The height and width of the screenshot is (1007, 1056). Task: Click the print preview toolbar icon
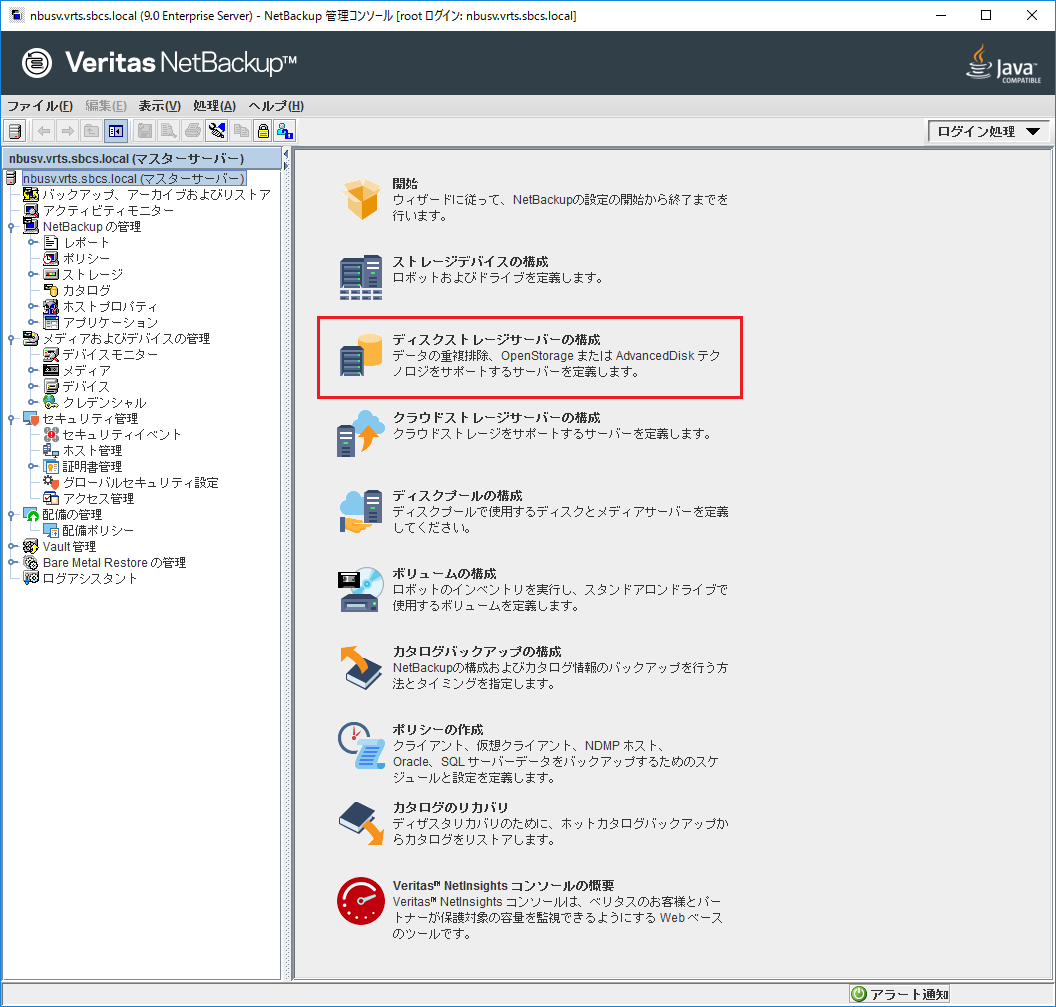pos(168,131)
